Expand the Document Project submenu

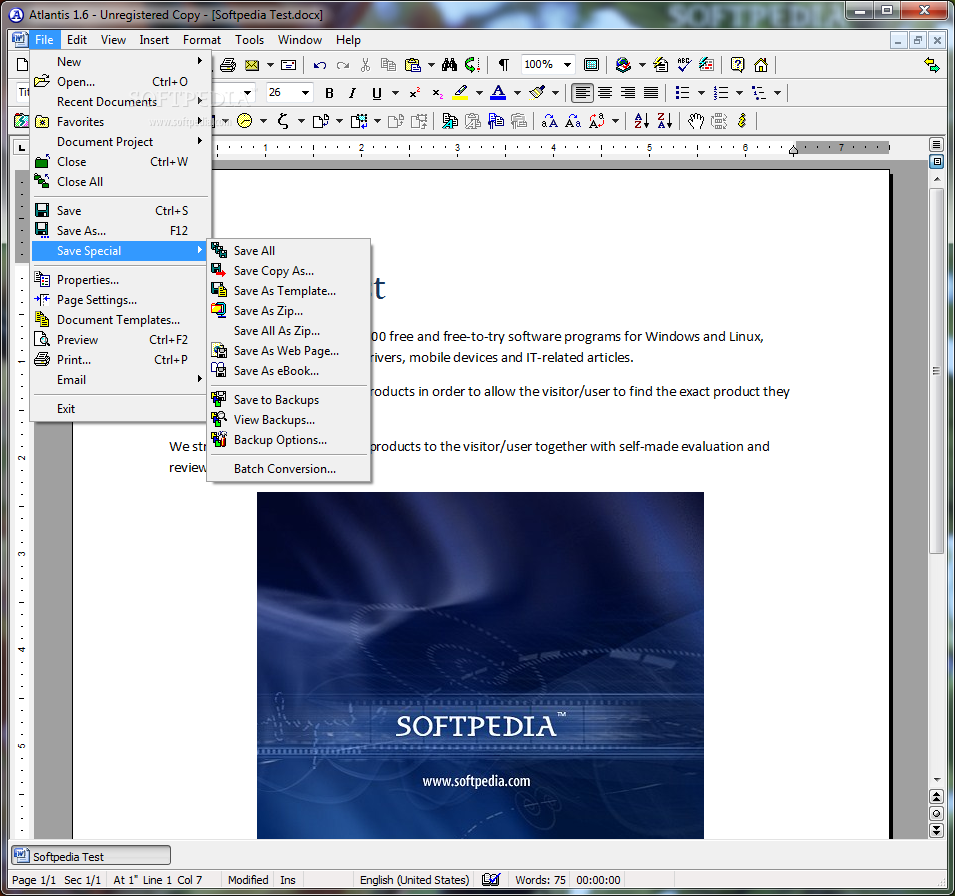[120, 141]
